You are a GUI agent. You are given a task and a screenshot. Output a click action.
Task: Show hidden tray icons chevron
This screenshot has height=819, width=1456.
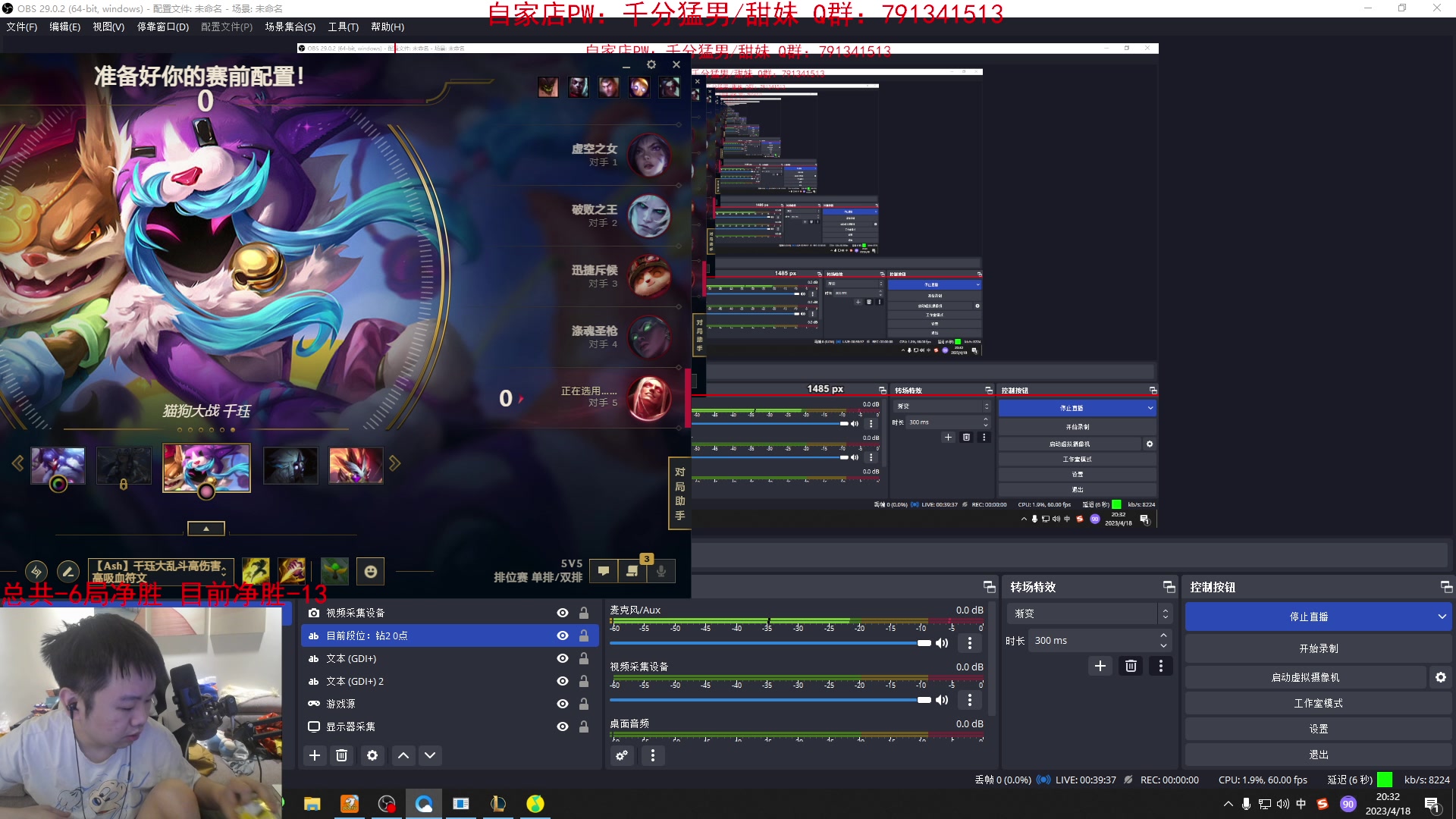coord(1228,804)
